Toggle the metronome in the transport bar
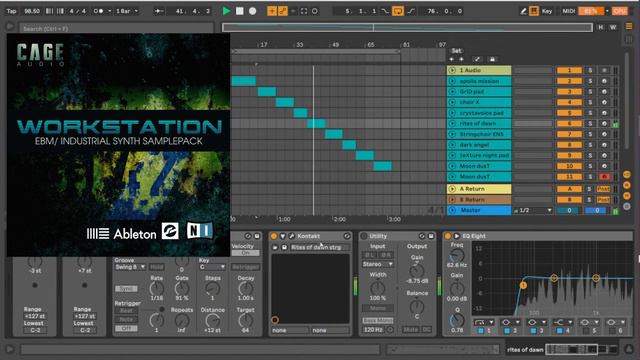Viewport: 640px width, 360px height. click(x=99, y=11)
